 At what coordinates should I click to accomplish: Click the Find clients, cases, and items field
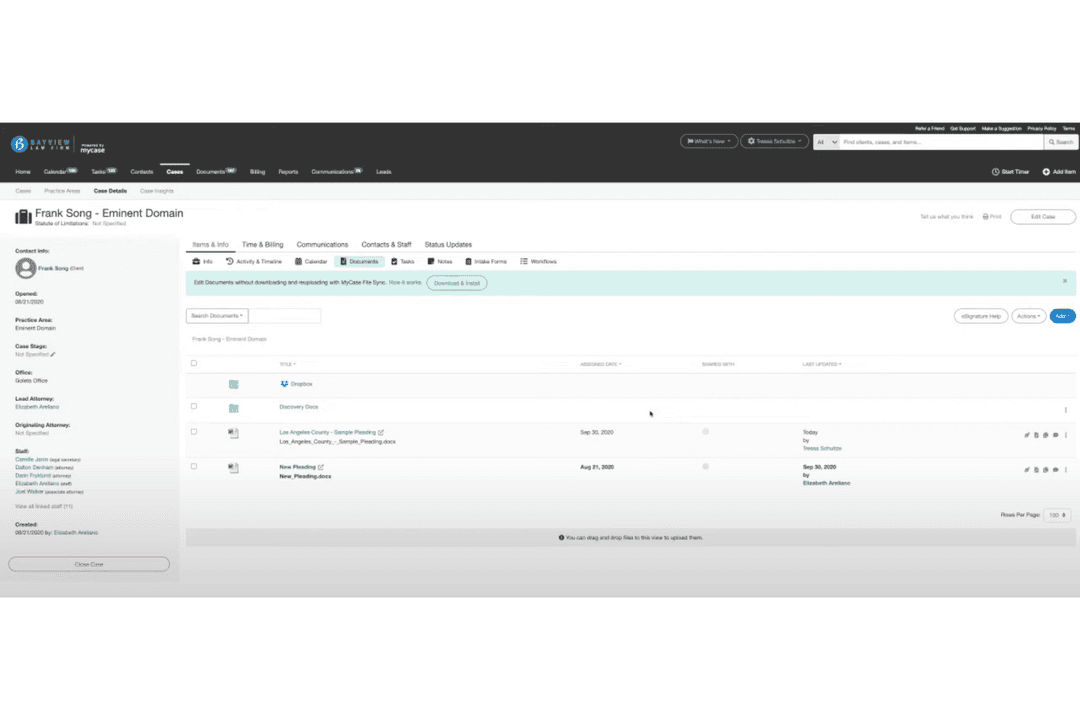(x=942, y=142)
